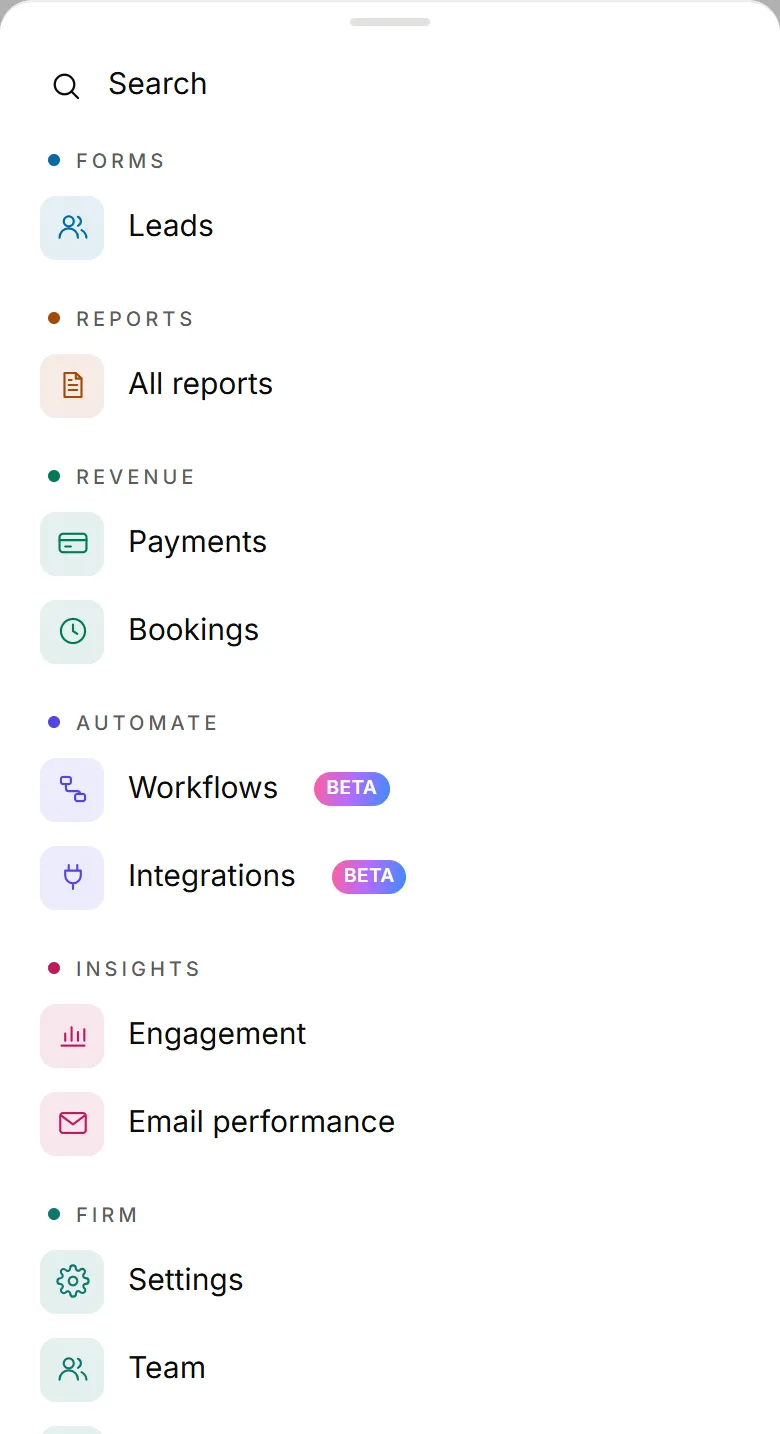Viewport: 780px width, 1434px height.
Task: Open the Leads people icon
Action: tap(72, 228)
